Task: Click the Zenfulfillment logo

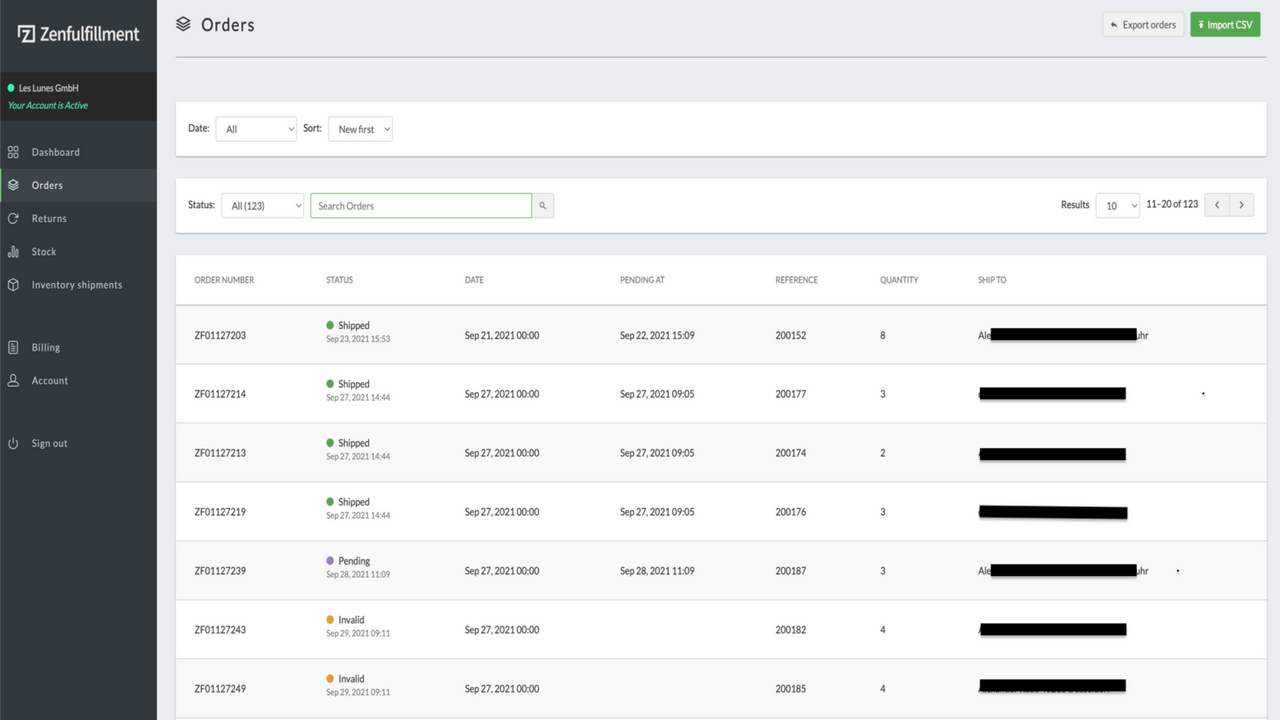Action: [78, 34]
